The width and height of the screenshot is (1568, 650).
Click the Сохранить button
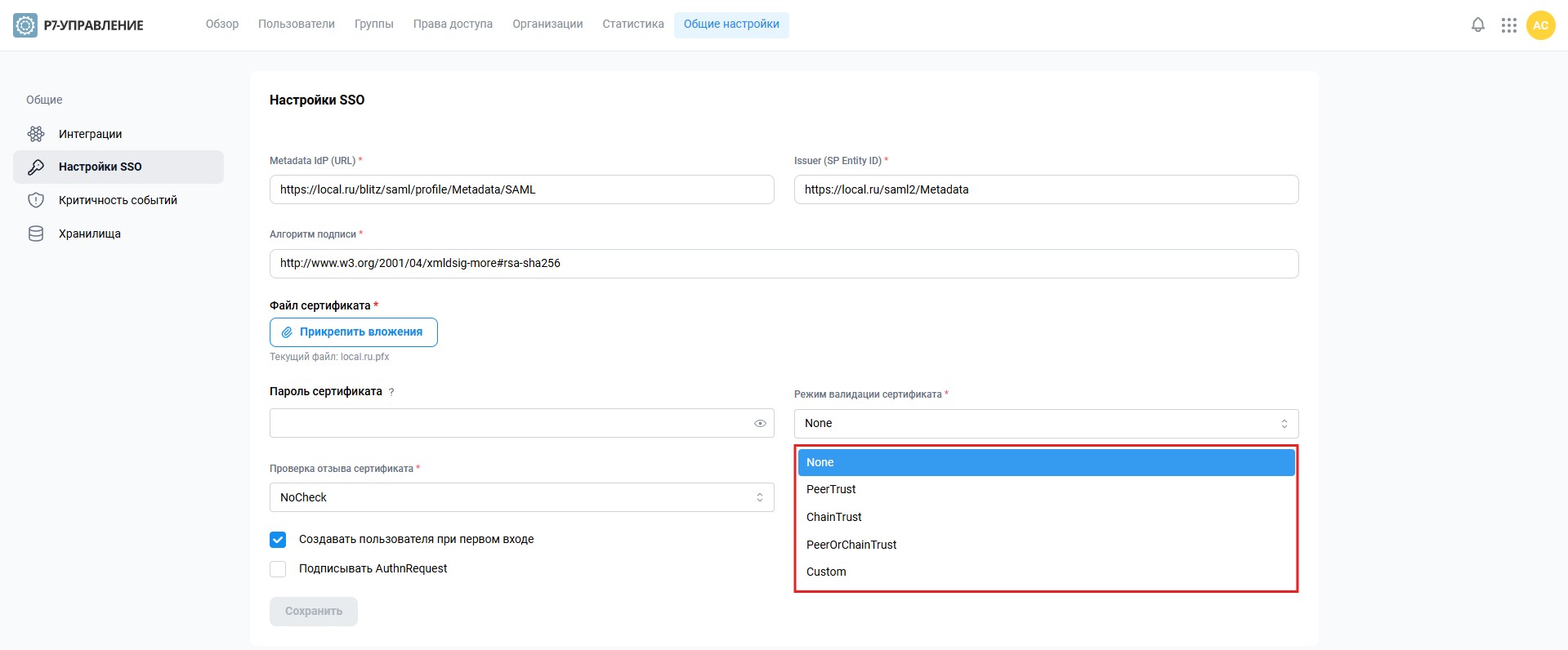click(314, 612)
